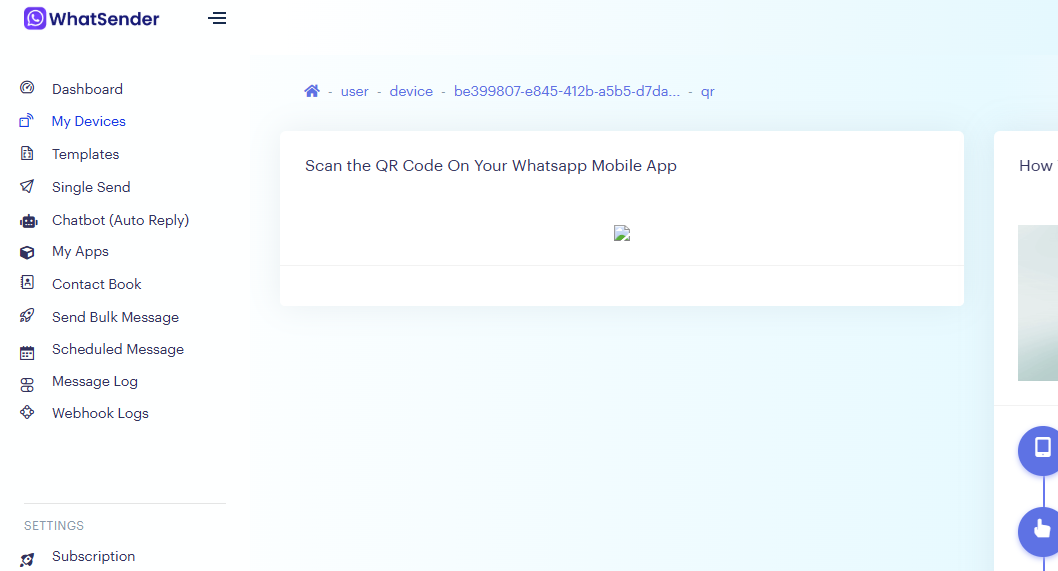View the Message Log
The width and height of the screenshot is (1058, 571).
click(x=94, y=381)
